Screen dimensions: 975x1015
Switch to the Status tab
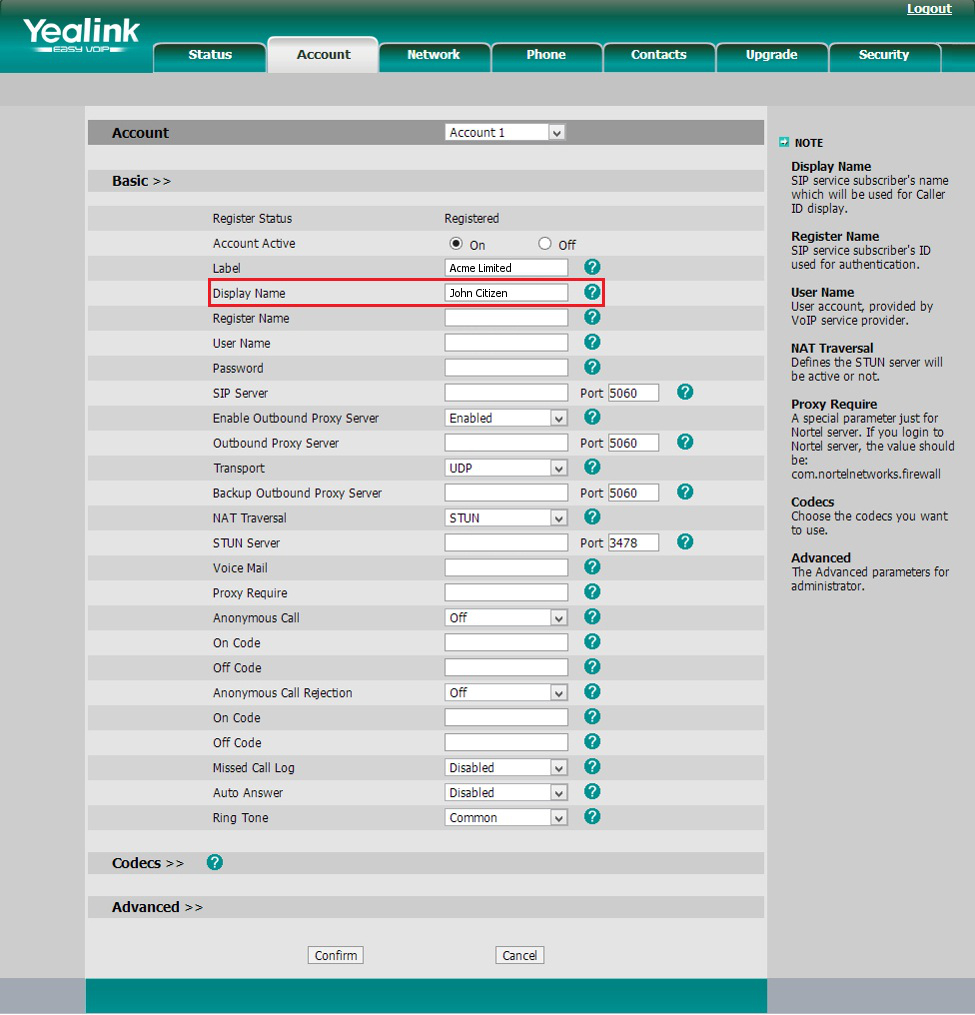pos(210,56)
